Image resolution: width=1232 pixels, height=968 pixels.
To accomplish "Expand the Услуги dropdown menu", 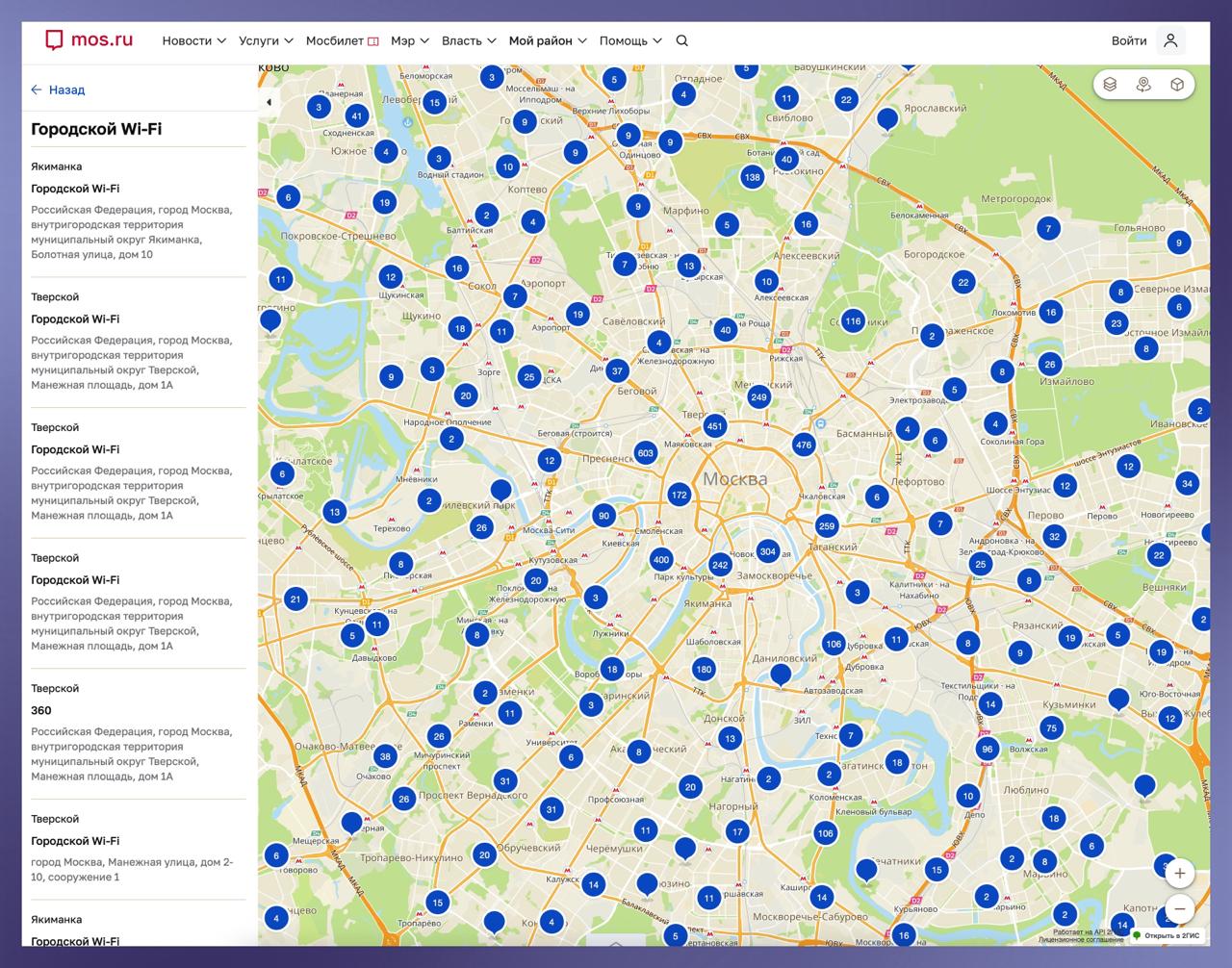I will (x=266, y=40).
